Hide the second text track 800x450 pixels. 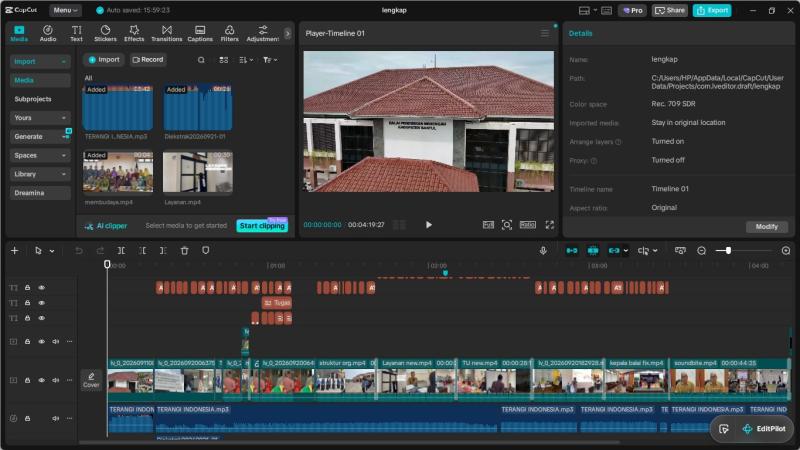pos(42,303)
